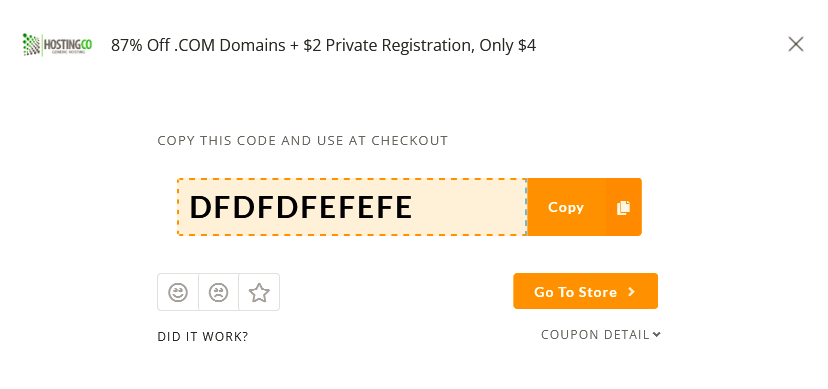
Task: Close the coupon popup with the X
Action: tap(795, 44)
